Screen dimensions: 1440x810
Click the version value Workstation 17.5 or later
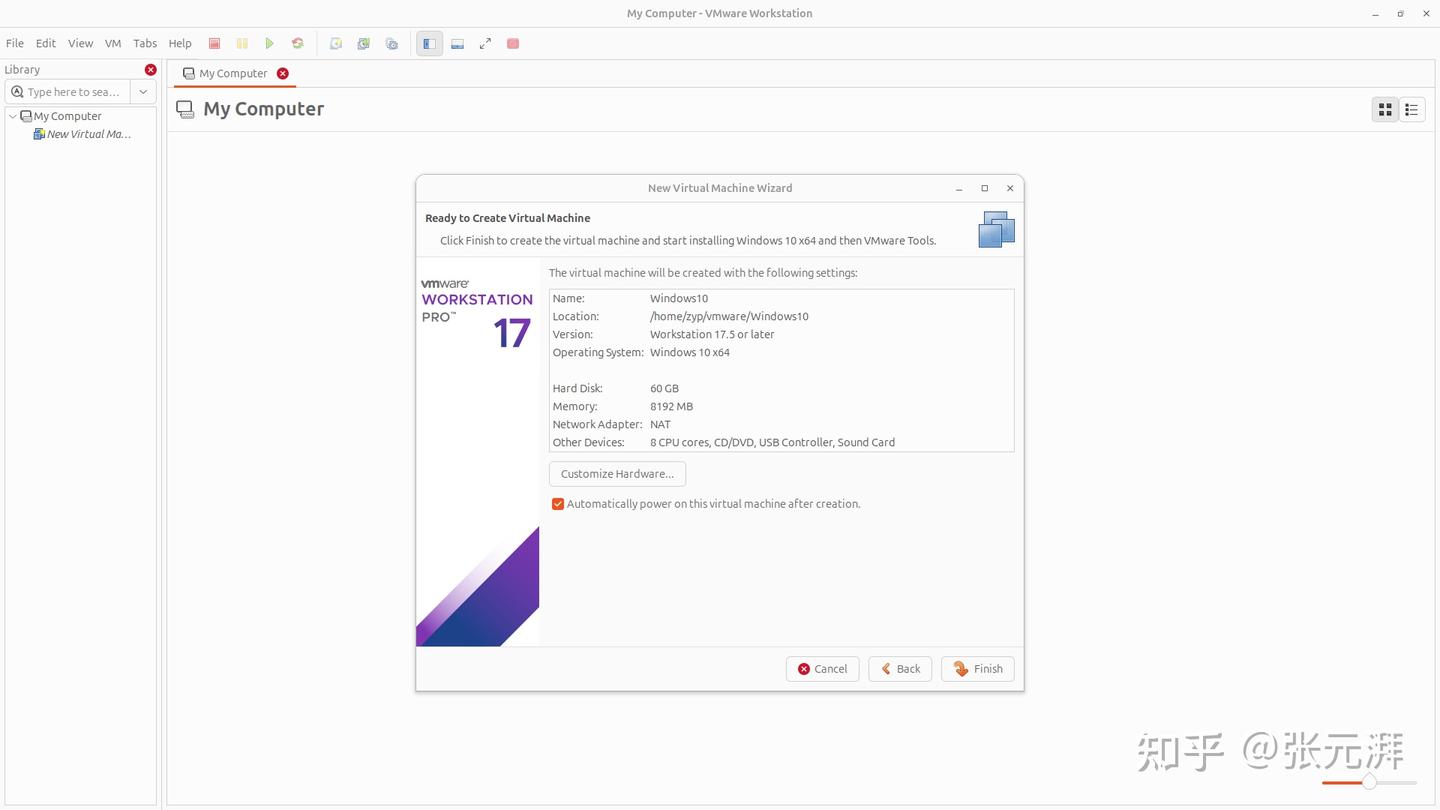pos(712,334)
